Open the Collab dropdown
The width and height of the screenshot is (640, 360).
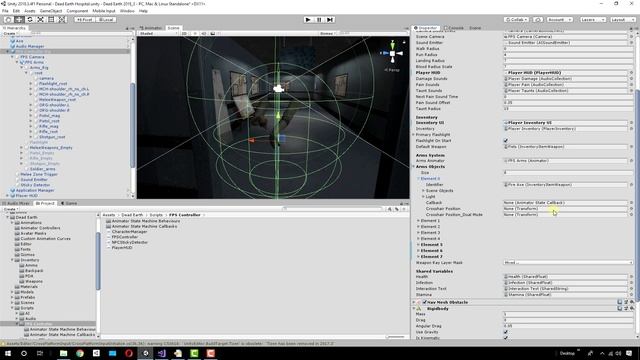[516, 20]
